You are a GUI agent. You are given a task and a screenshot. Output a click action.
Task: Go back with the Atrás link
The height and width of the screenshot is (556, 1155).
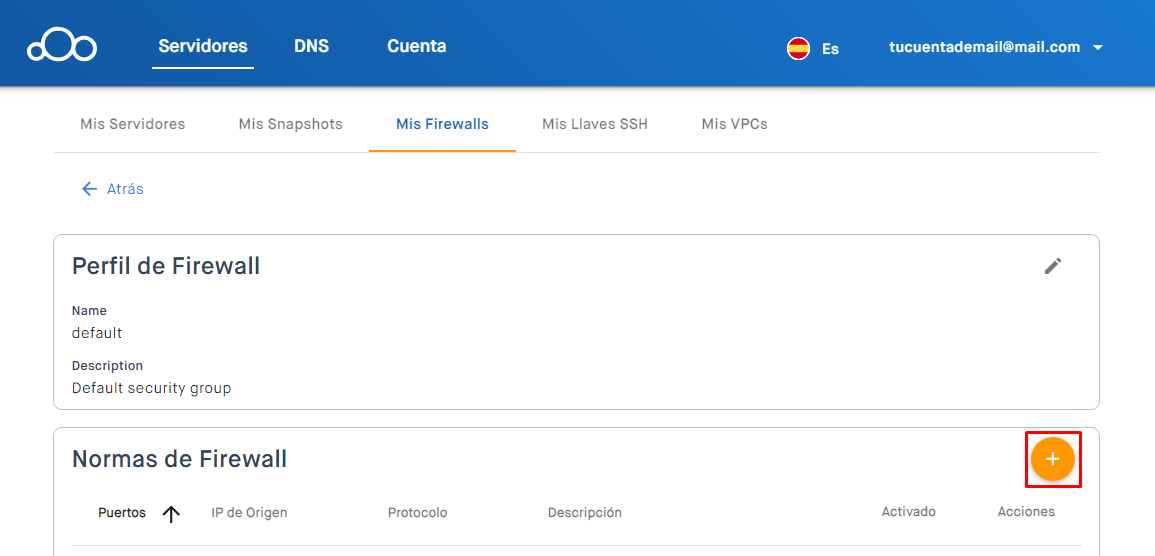click(112, 189)
